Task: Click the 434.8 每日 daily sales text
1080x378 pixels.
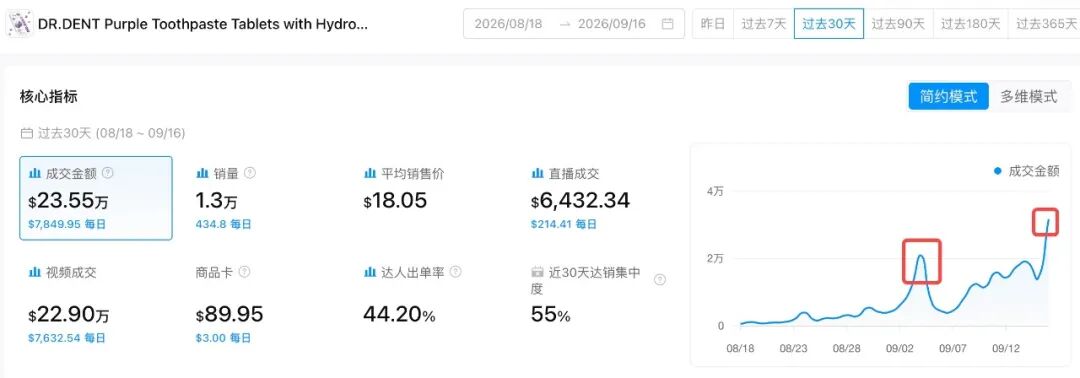Action: coord(223,224)
